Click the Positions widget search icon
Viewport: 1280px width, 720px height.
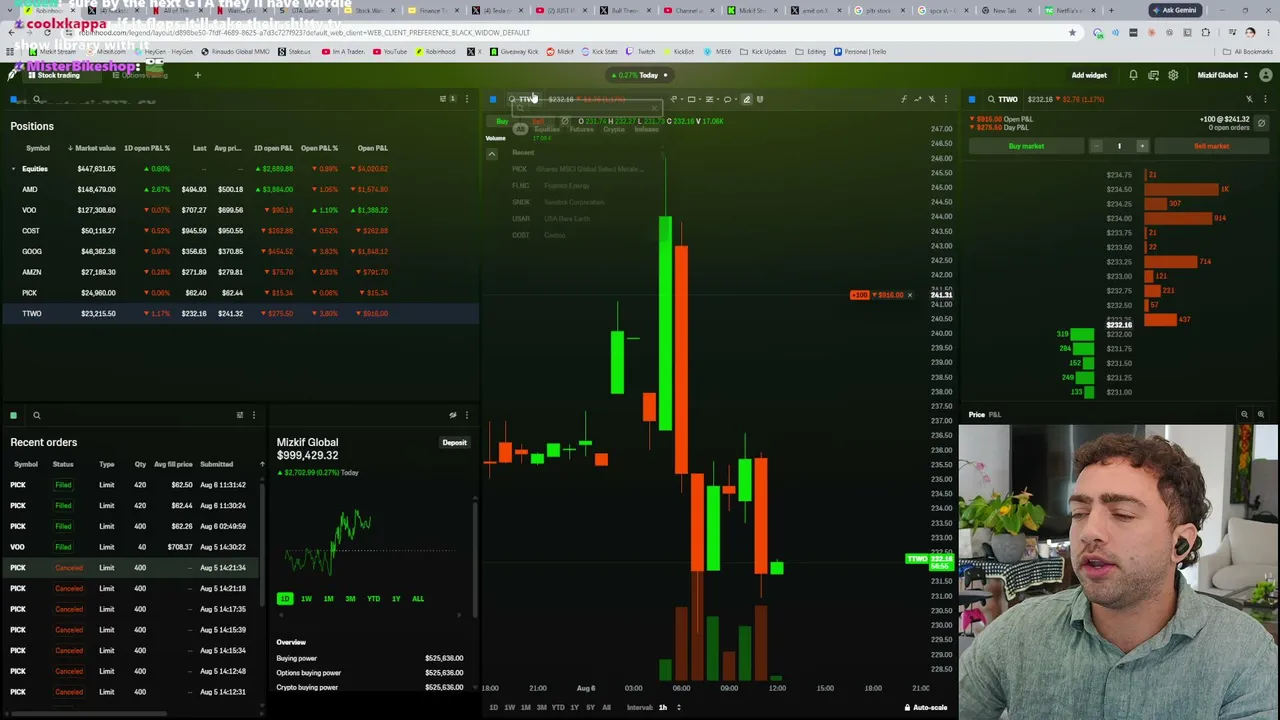click(37, 99)
